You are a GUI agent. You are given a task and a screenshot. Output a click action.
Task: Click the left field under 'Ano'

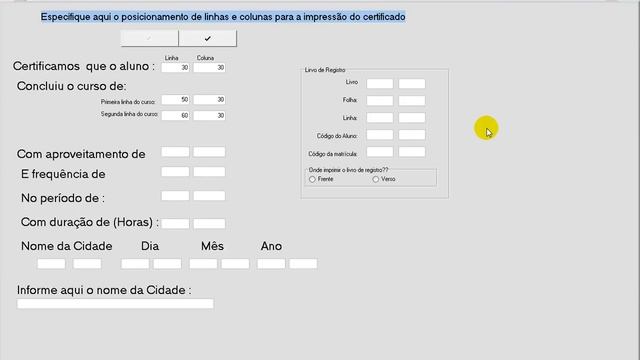pos(271,264)
